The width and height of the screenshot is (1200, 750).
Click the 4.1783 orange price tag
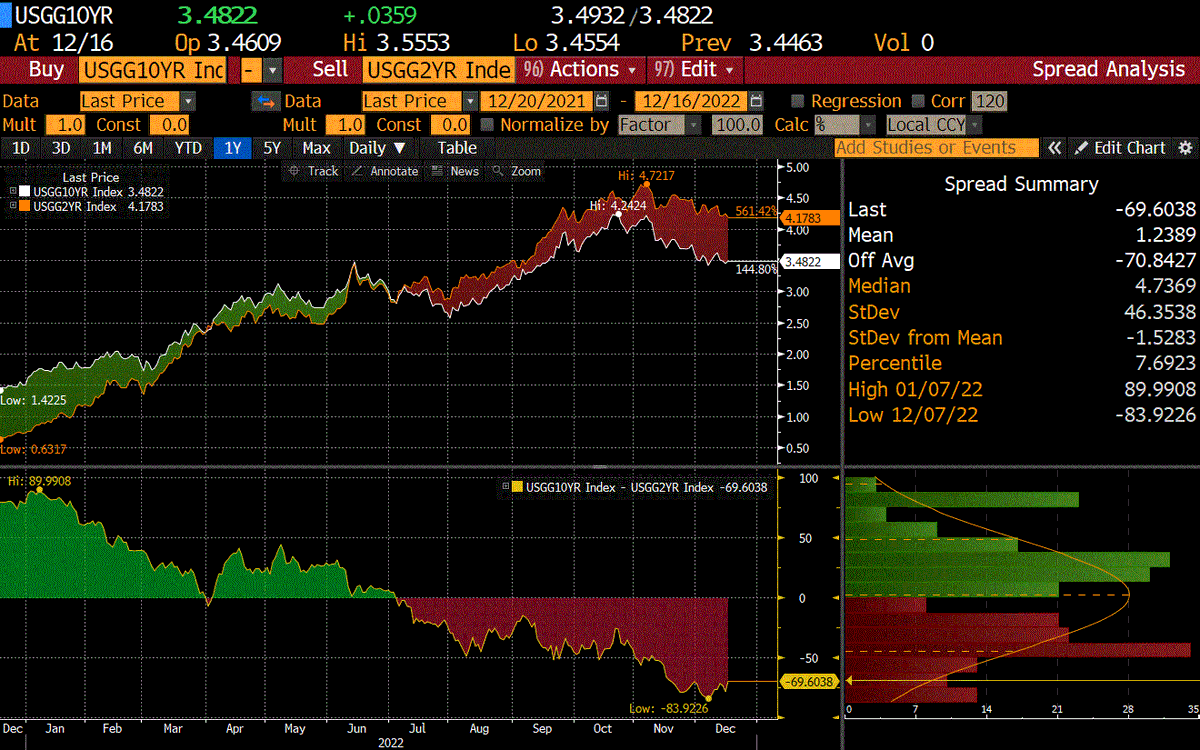[811, 218]
